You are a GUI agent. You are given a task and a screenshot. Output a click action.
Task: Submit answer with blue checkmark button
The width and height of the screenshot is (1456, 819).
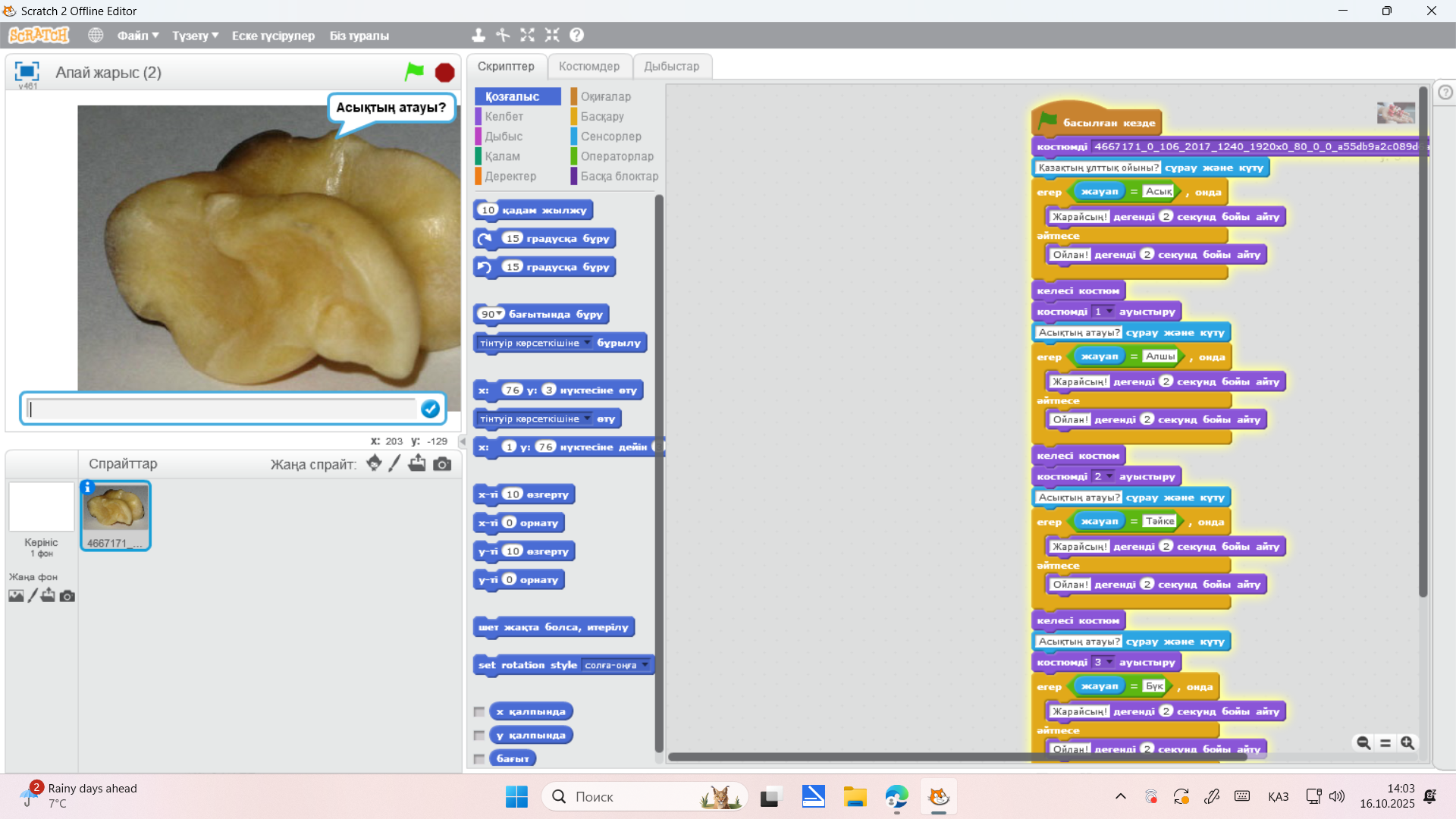[430, 409]
